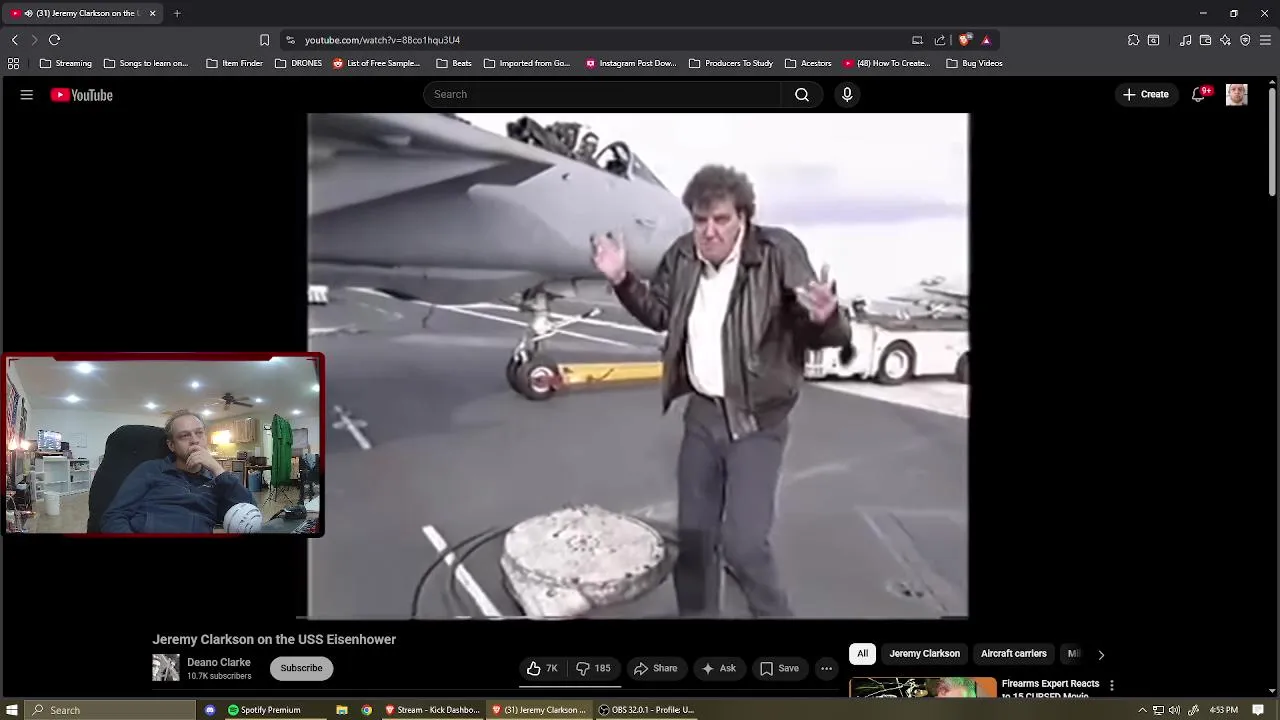The width and height of the screenshot is (1280, 720).
Task: Click the share page icon in address bar
Action: (940, 40)
